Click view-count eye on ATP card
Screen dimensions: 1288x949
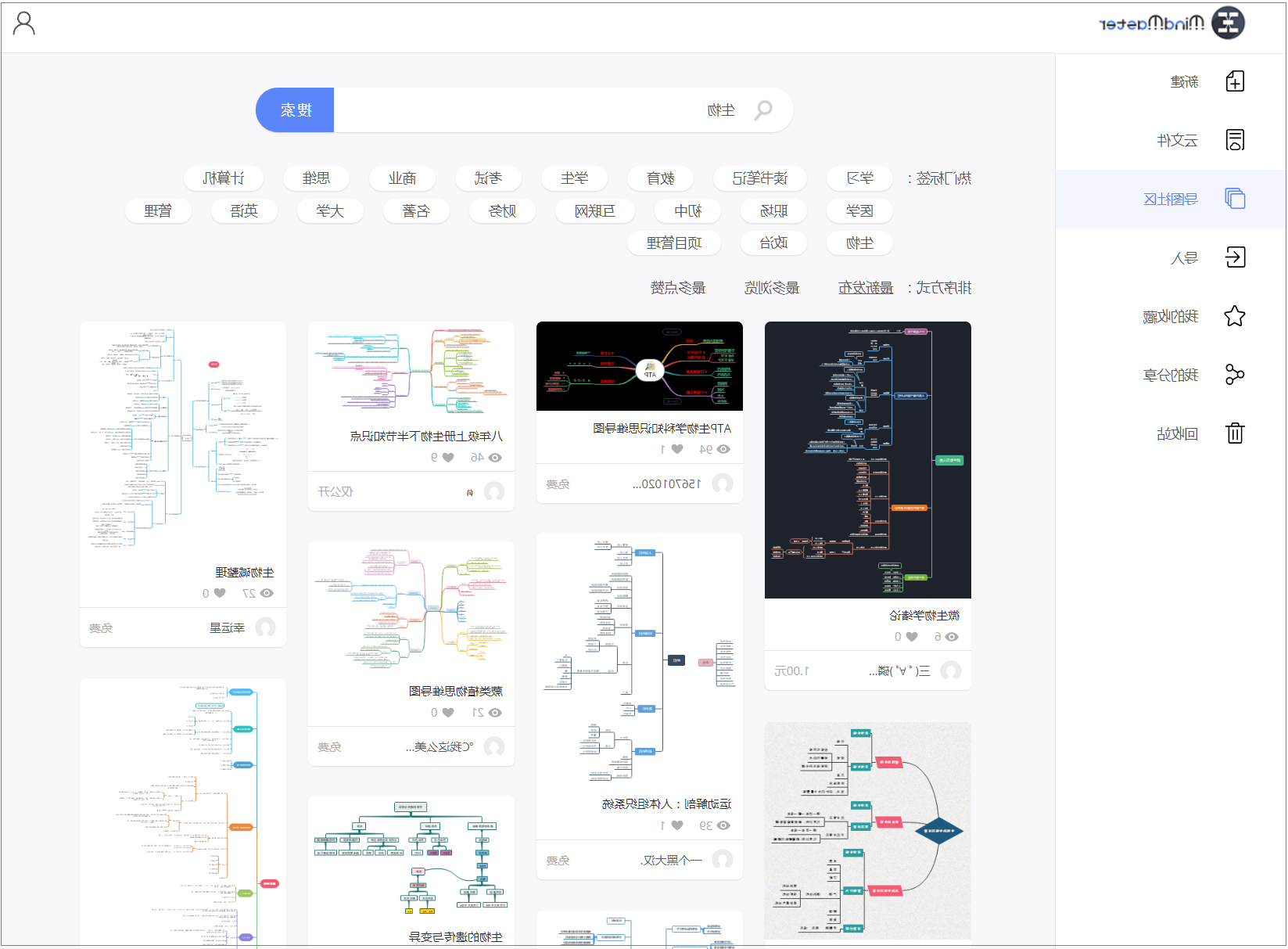(x=723, y=449)
